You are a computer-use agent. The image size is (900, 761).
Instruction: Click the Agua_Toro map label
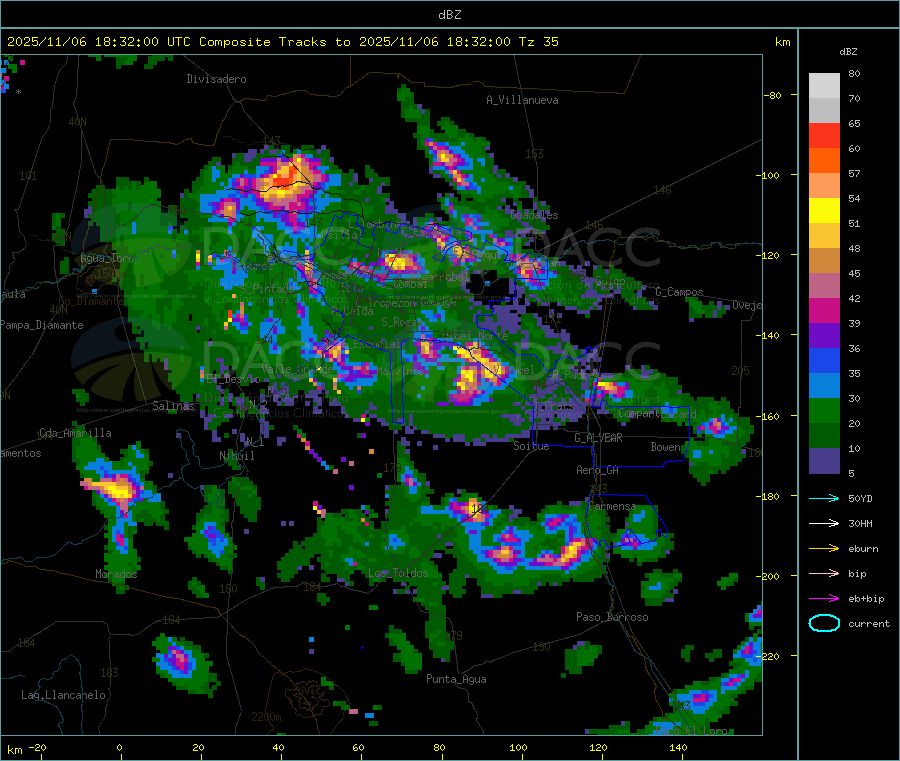107,258
